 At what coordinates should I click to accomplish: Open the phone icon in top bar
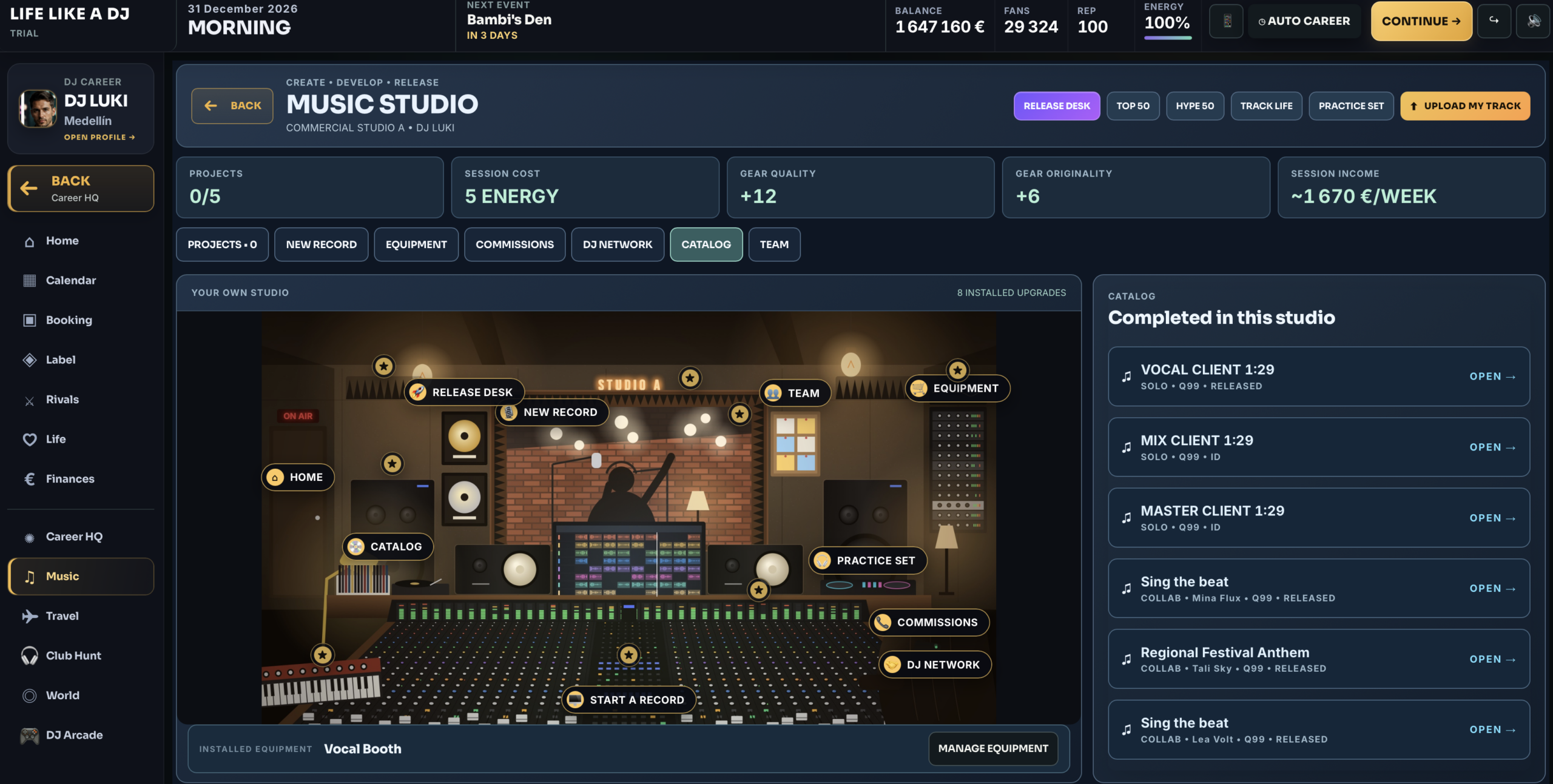coord(1226,21)
